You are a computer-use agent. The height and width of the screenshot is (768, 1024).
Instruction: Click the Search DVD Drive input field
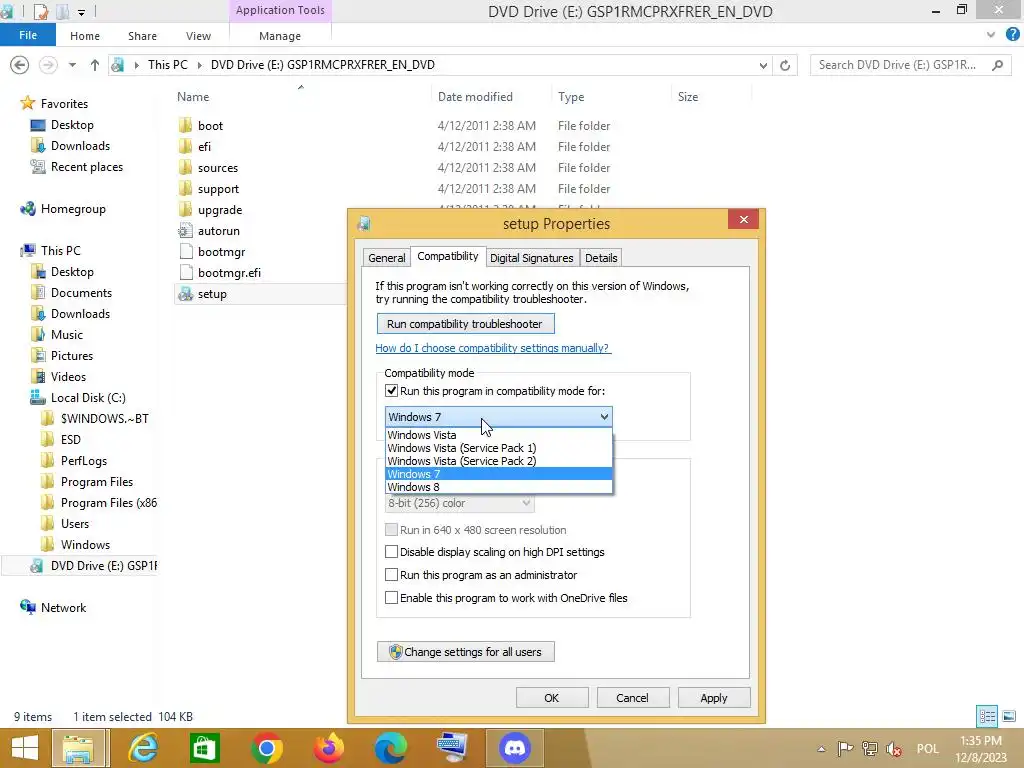coord(901,65)
